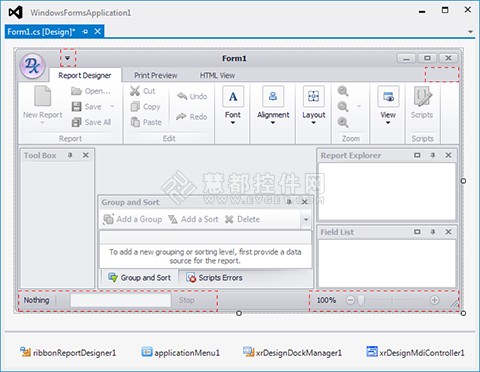Click the form's bottom-right resize grip
The image size is (480, 372).
[455, 303]
